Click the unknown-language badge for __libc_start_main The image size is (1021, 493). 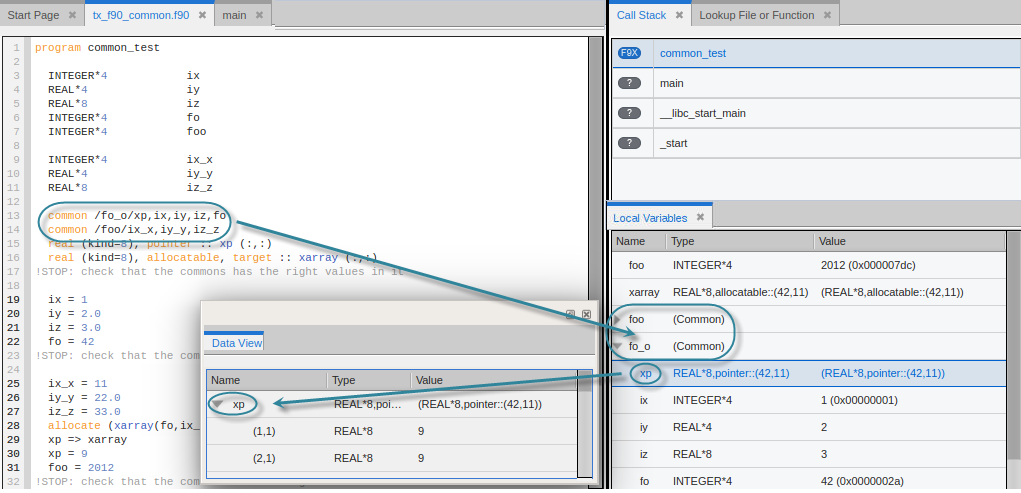[x=629, y=113]
